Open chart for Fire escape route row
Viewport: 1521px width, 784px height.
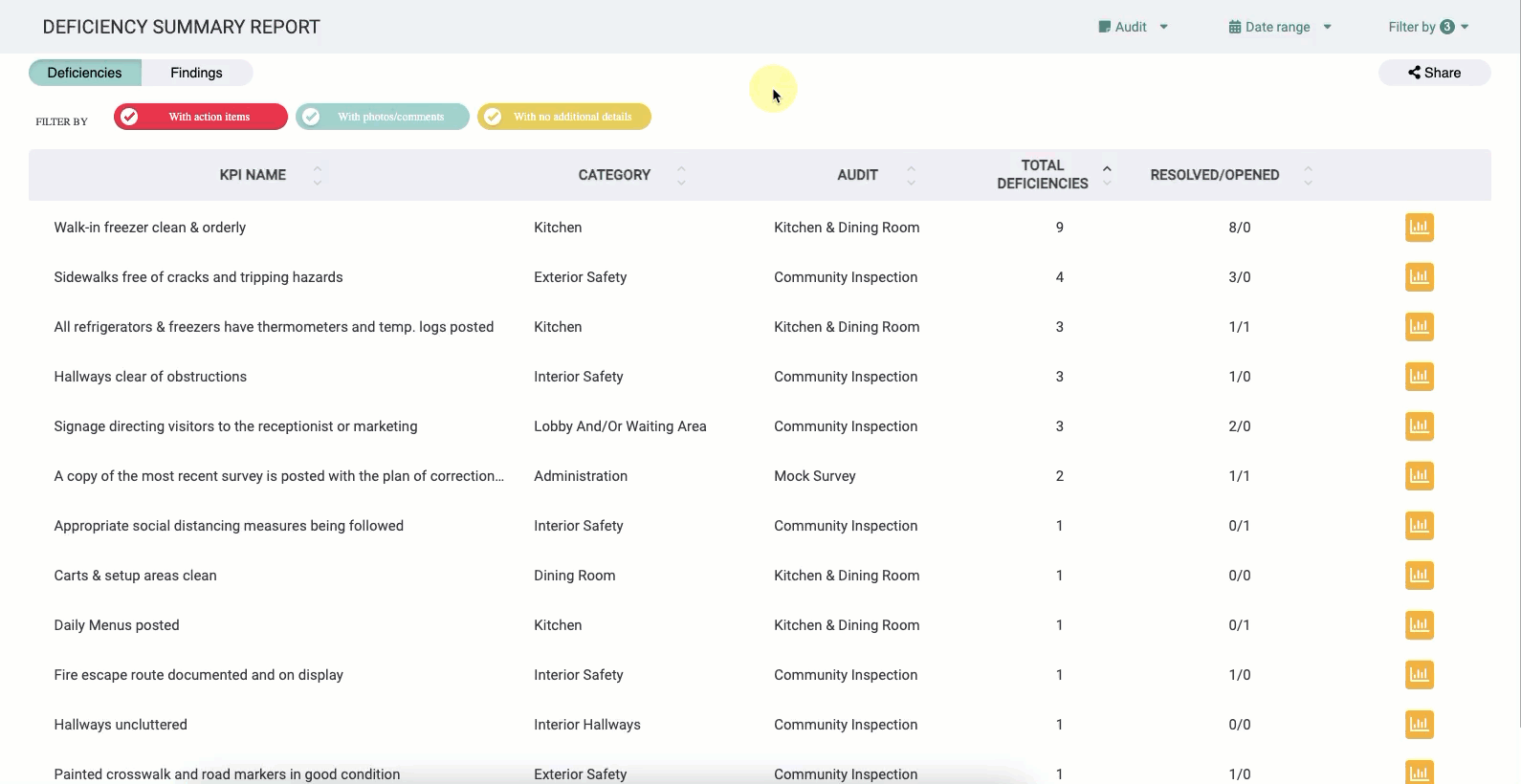1419,675
